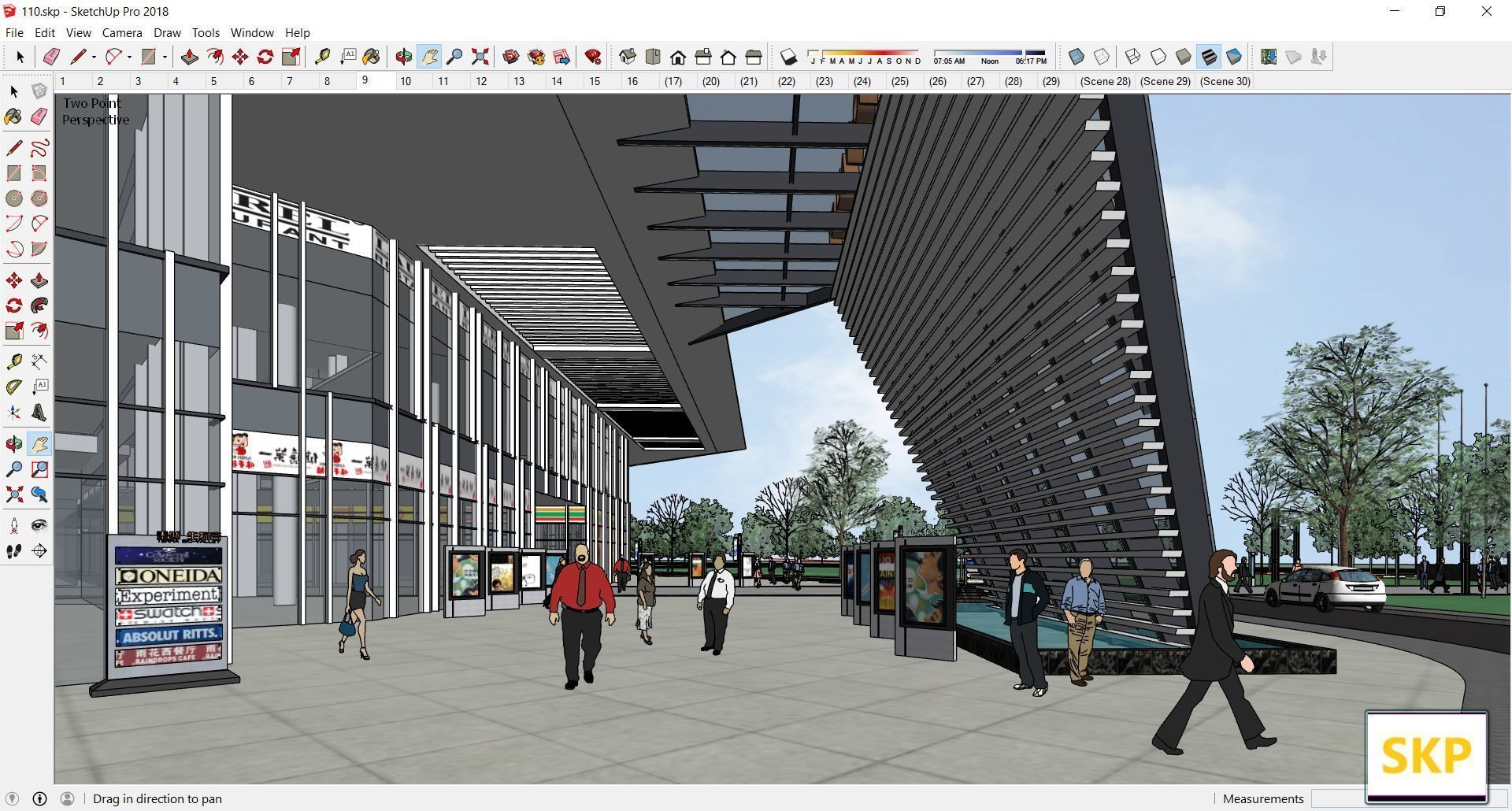Toggle Back Edges face style
Viewport: 1512px width, 811px height.
pyautogui.click(x=1102, y=57)
